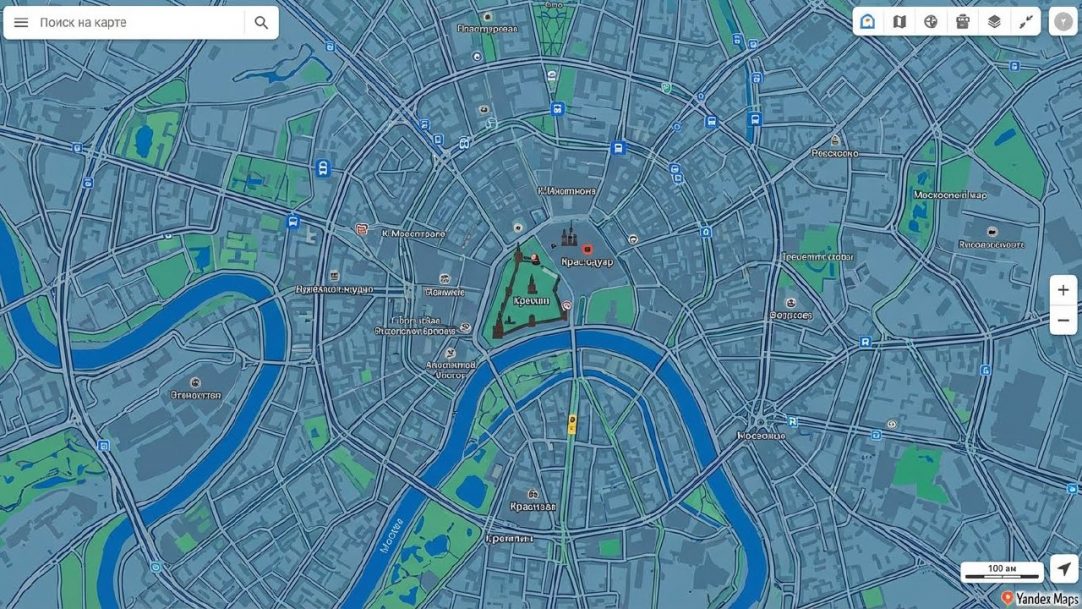1082x609 pixels.
Task: Click the "Поиск на карте" search field
Action: tap(138, 22)
